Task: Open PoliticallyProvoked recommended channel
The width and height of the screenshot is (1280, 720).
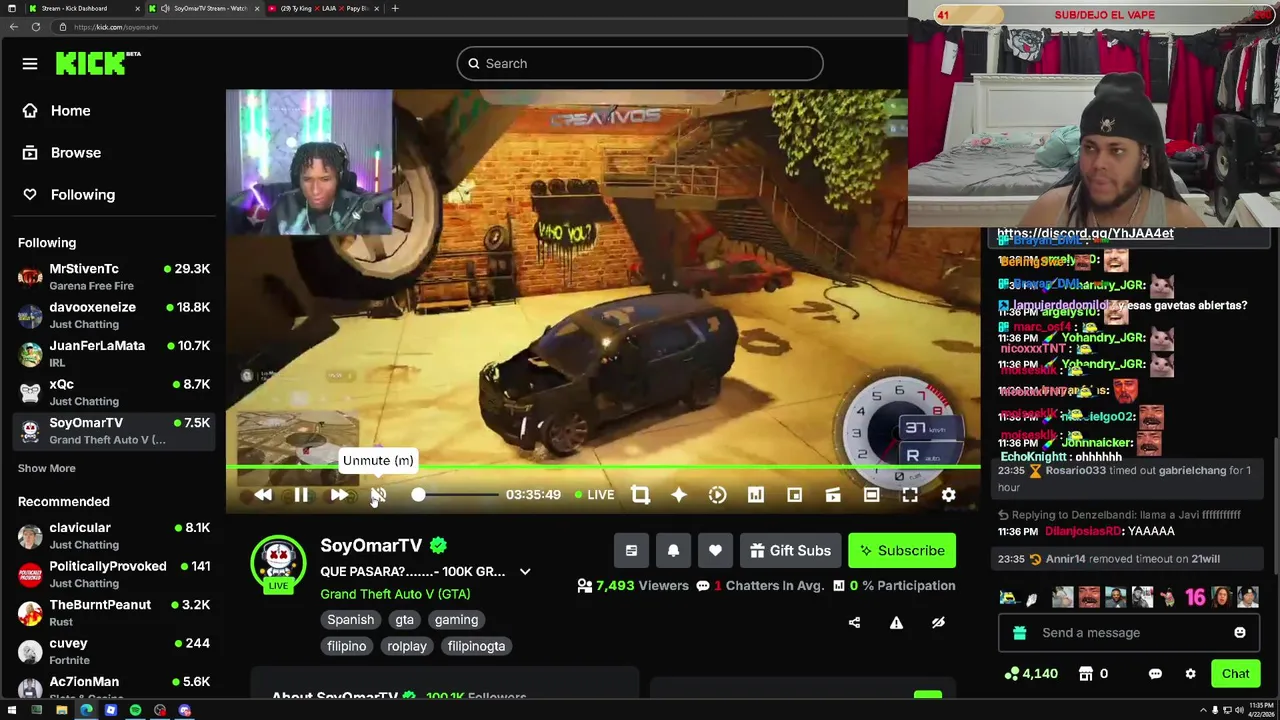Action: click(114, 574)
